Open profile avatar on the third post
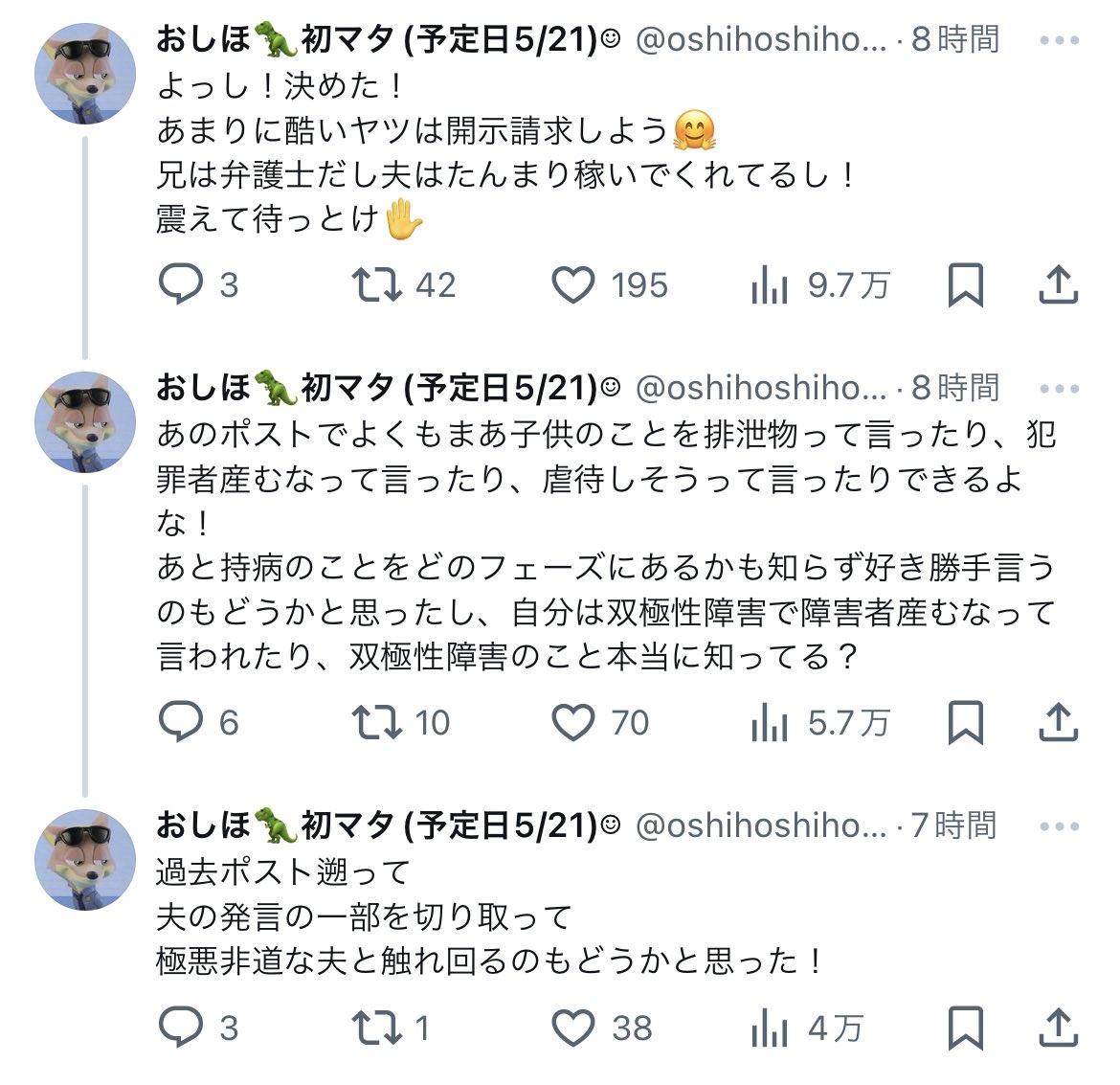The height and width of the screenshot is (1085, 1120). coord(85,860)
